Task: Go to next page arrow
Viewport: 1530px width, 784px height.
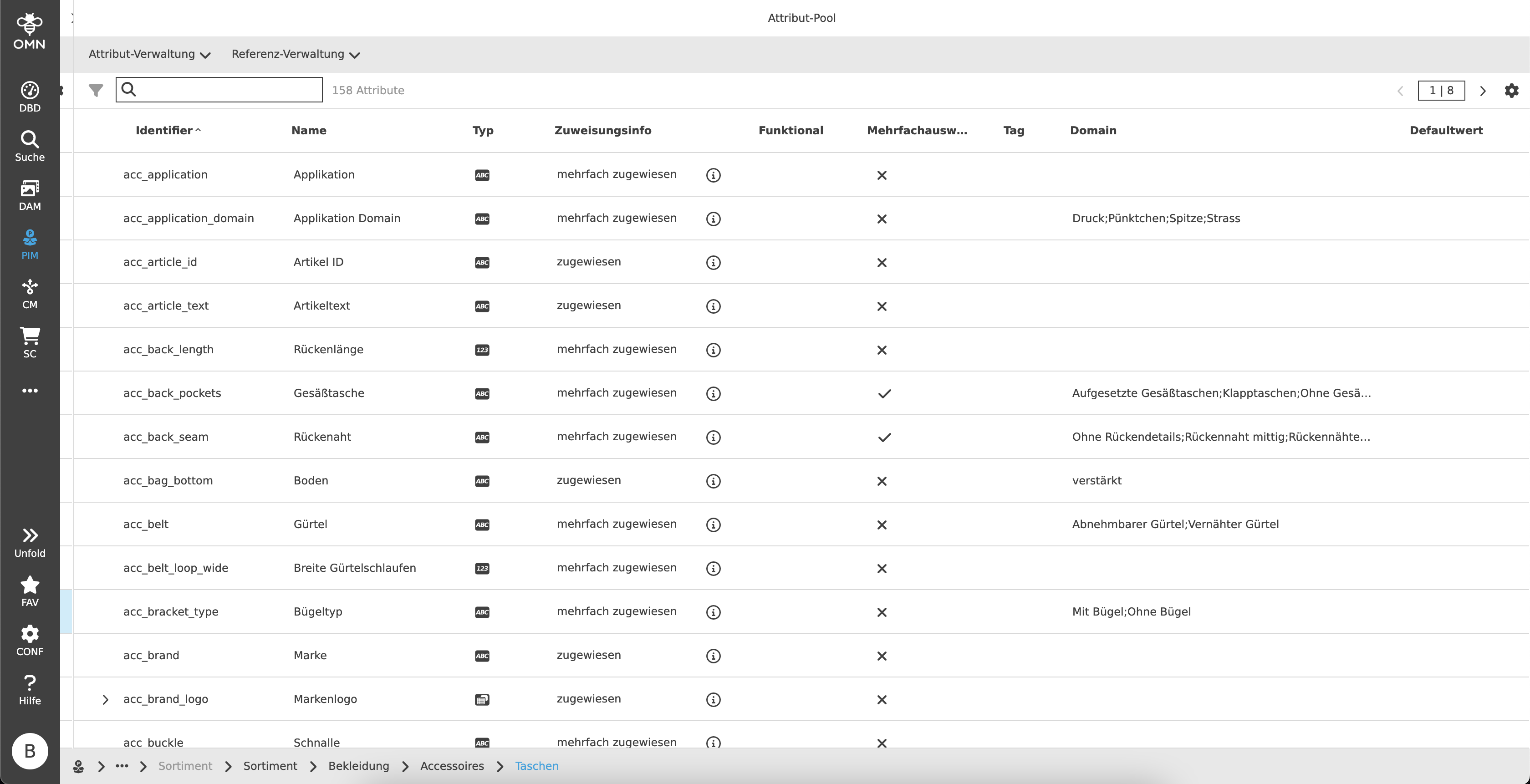Action: (x=1483, y=91)
